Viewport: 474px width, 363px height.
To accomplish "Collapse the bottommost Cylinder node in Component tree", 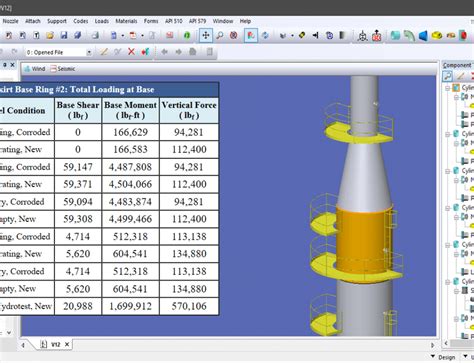I will click(x=448, y=282).
